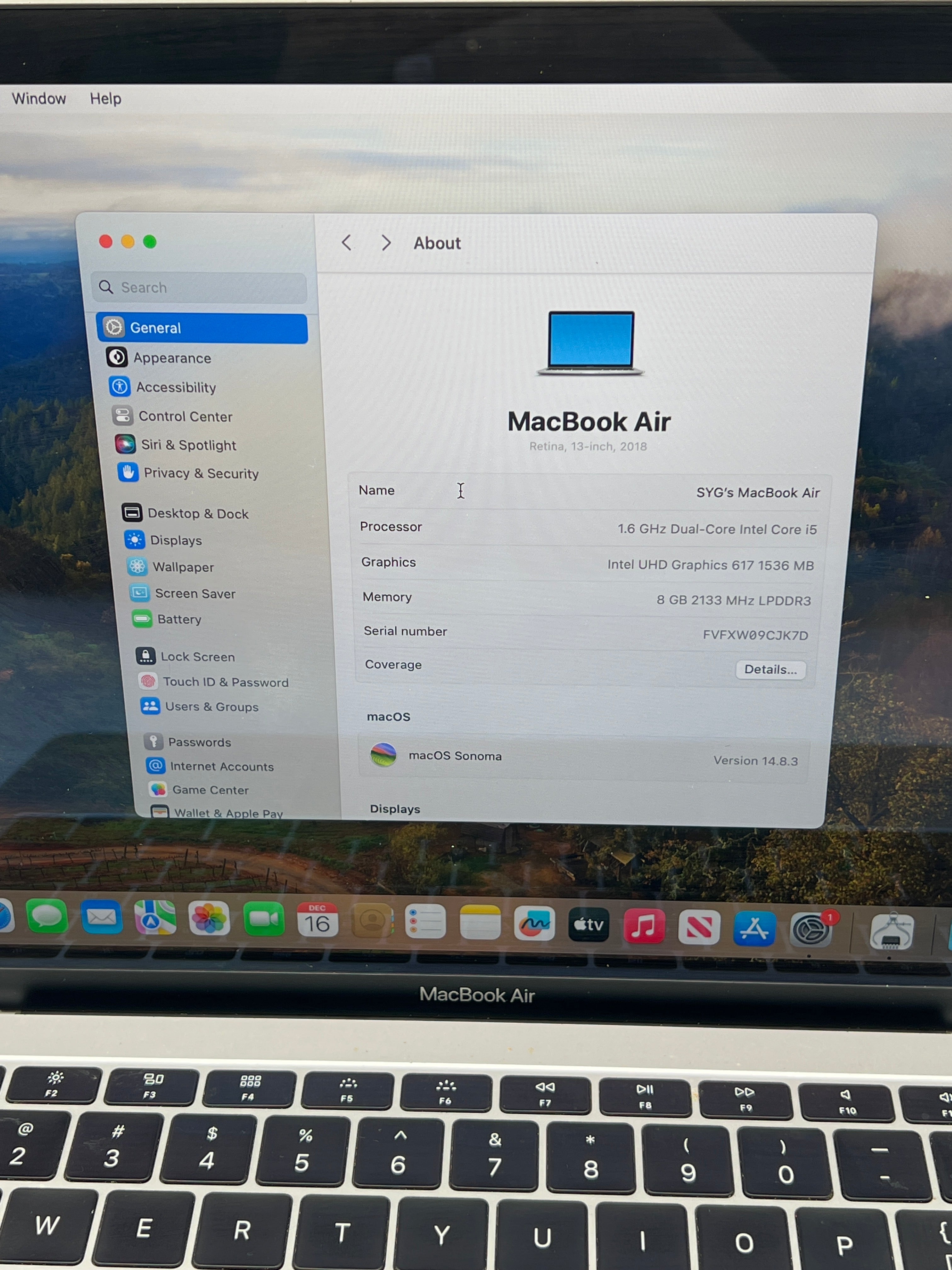
Task: Open Internet Accounts settings
Action: [210, 766]
